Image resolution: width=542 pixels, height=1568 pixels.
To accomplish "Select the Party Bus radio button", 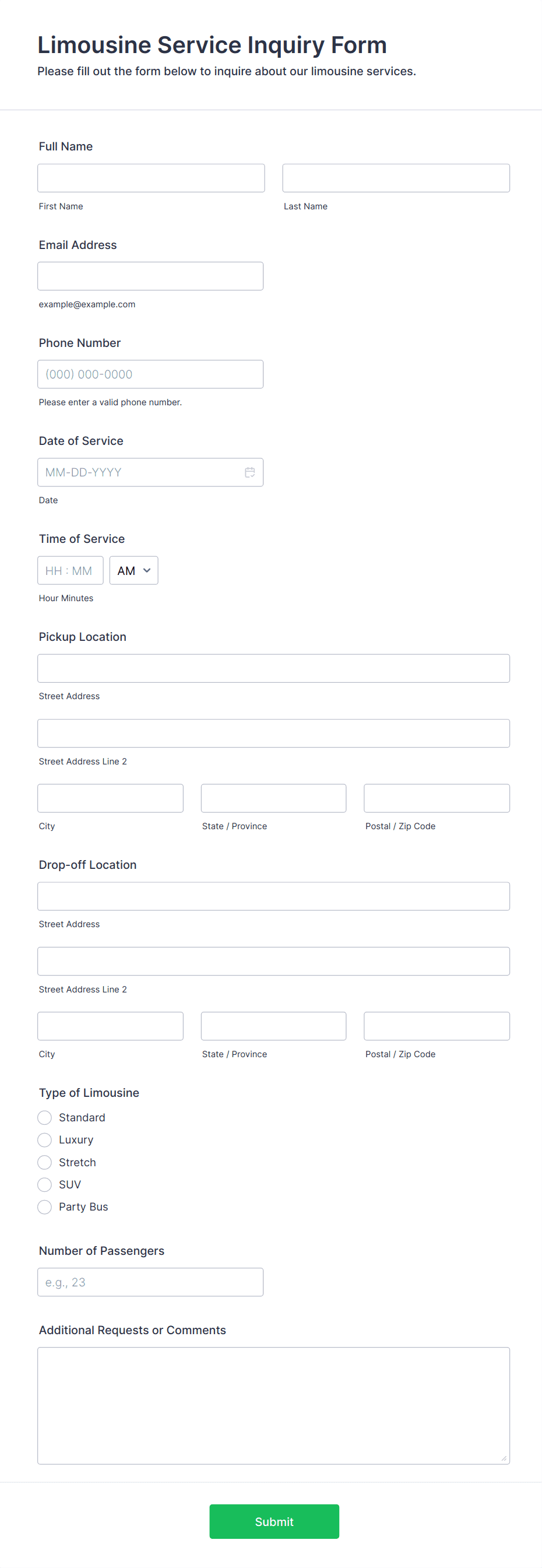I will [x=44, y=1207].
